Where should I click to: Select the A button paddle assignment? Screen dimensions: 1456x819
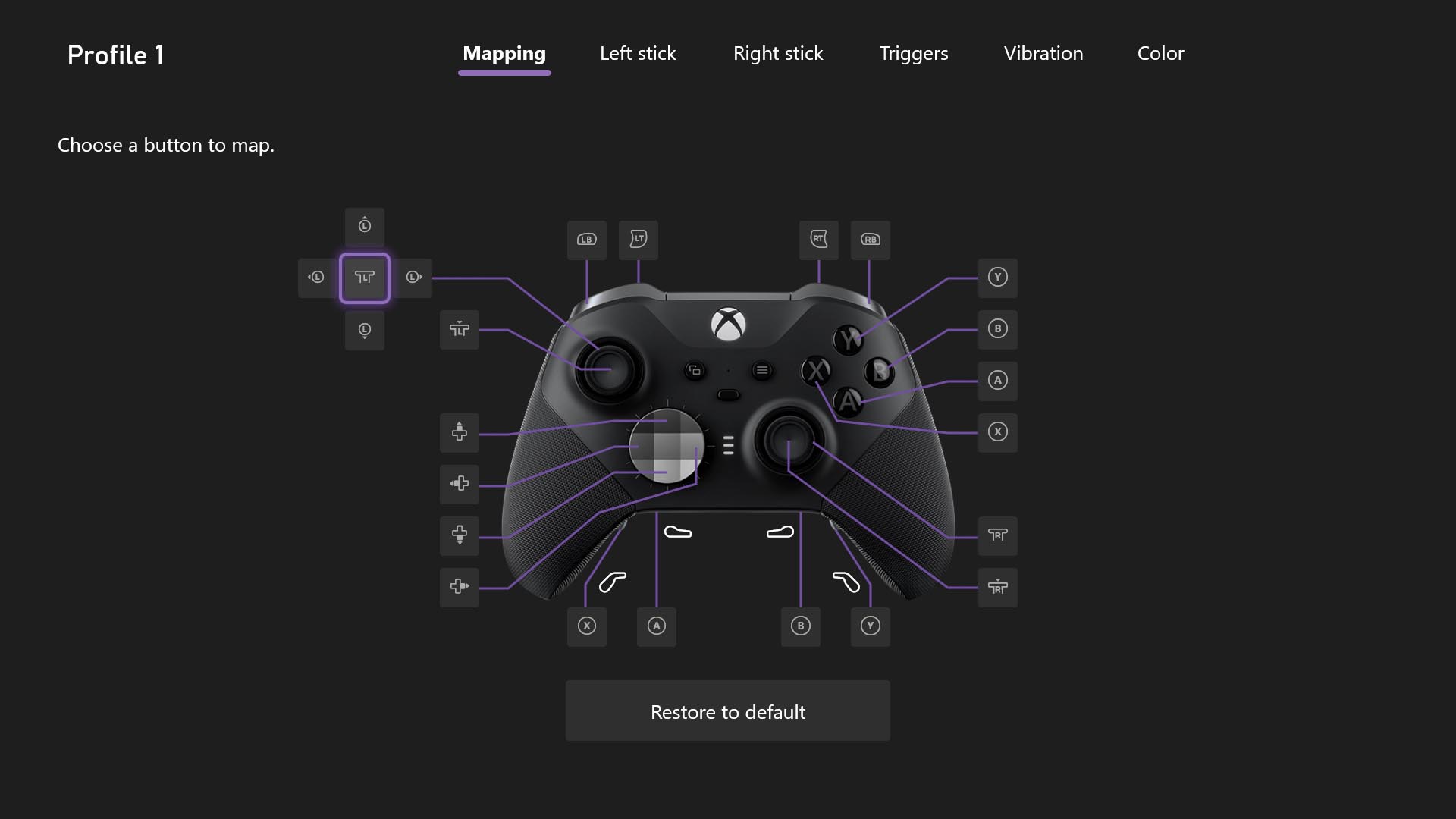656,625
